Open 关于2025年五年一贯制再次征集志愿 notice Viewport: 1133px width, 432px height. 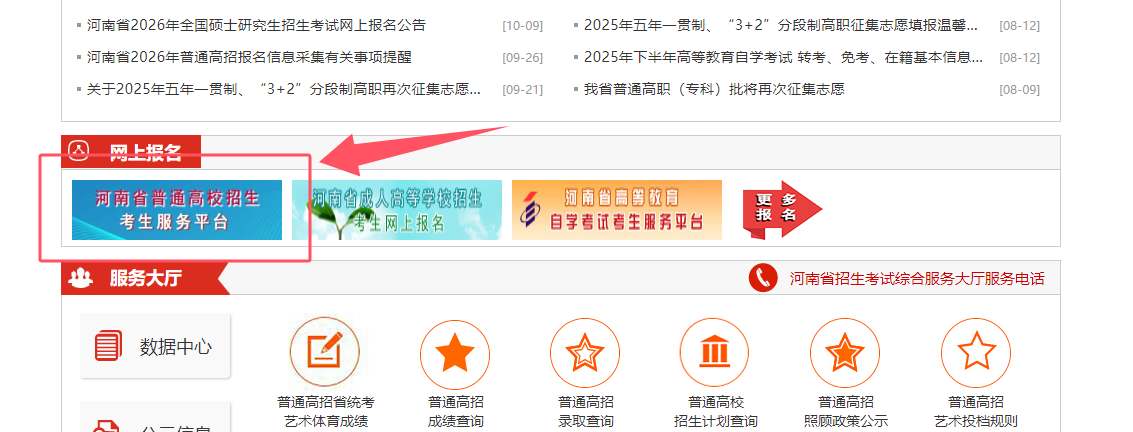[284, 90]
